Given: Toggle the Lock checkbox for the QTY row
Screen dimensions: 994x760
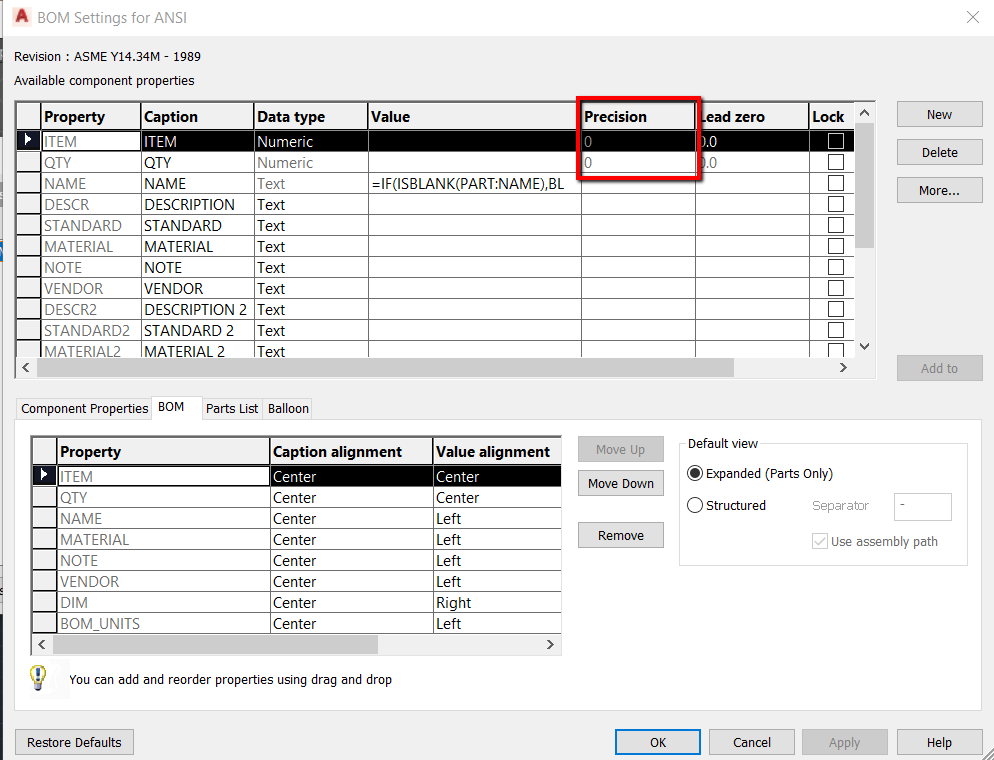Looking at the screenshot, I should pyautogui.click(x=836, y=162).
